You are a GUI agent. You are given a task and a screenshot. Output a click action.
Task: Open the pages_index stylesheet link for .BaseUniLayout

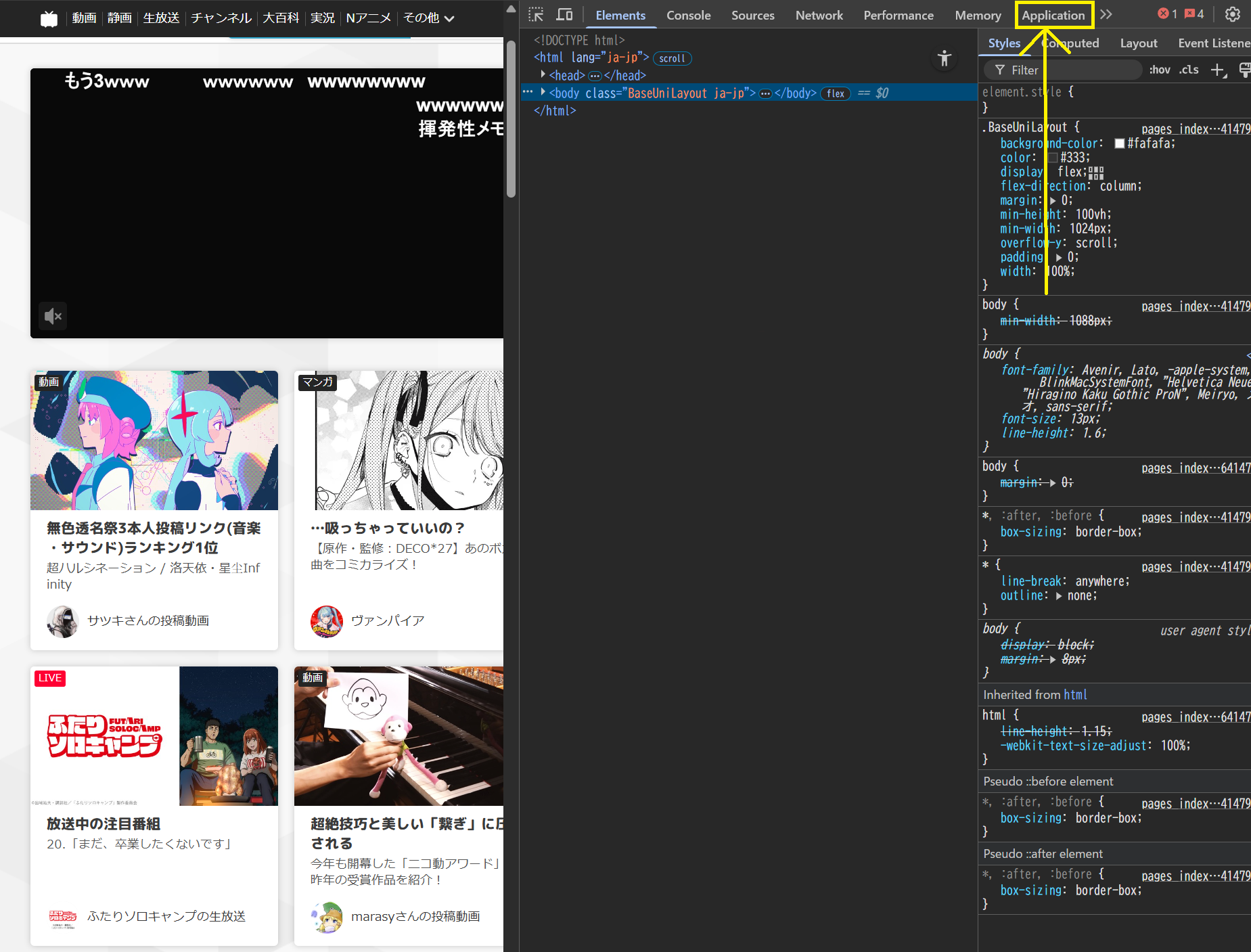[1196, 129]
